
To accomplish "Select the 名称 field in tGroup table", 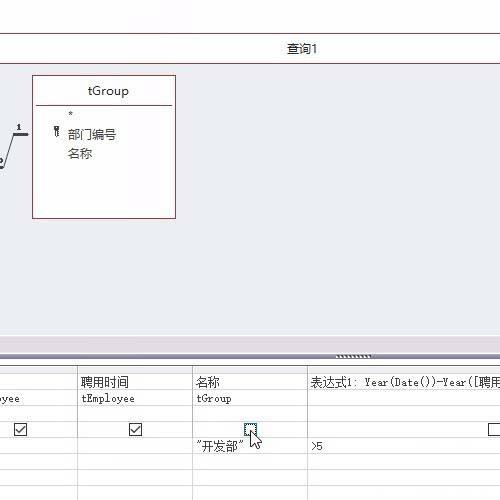I will click(x=80, y=154).
